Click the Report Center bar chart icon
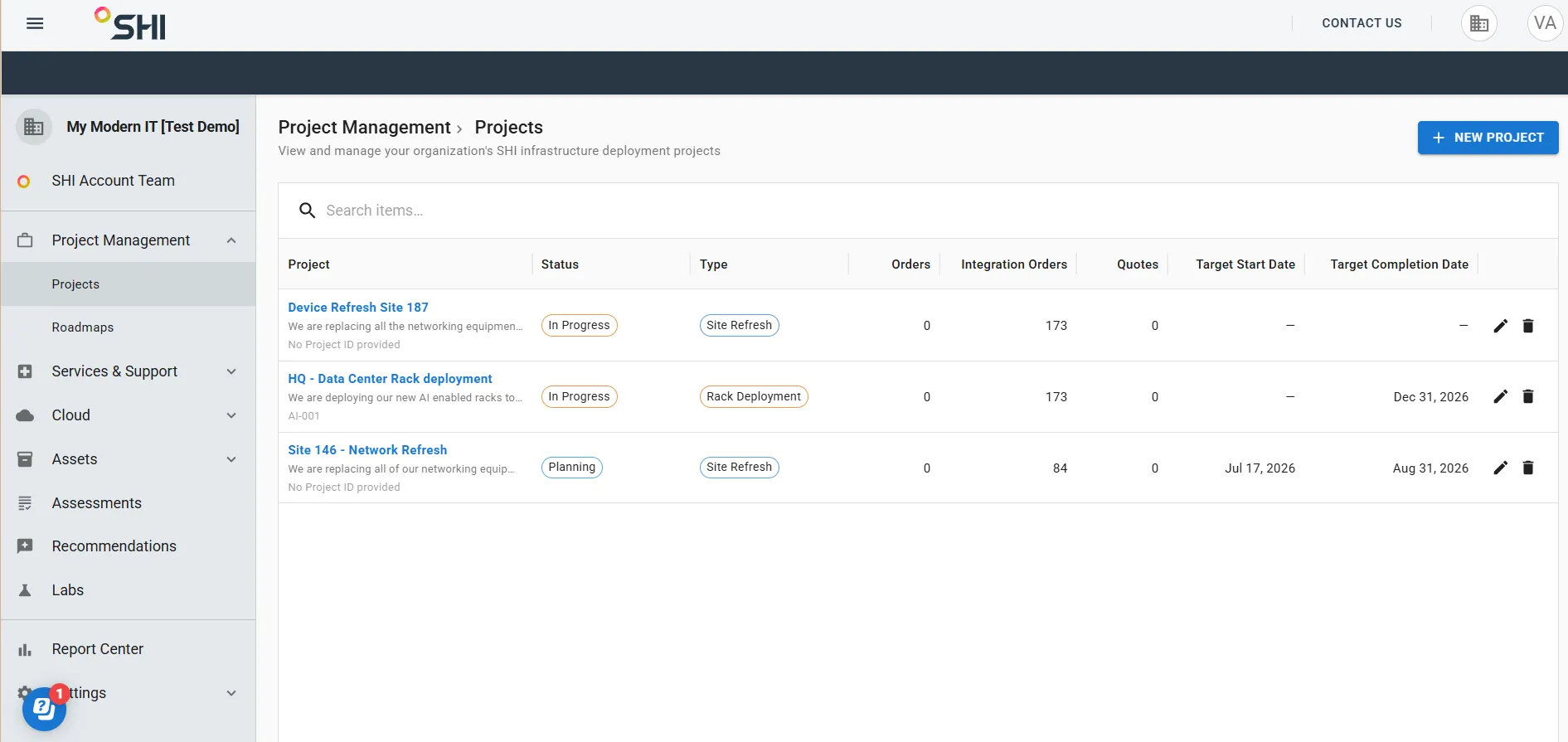 tap(25, 650)
